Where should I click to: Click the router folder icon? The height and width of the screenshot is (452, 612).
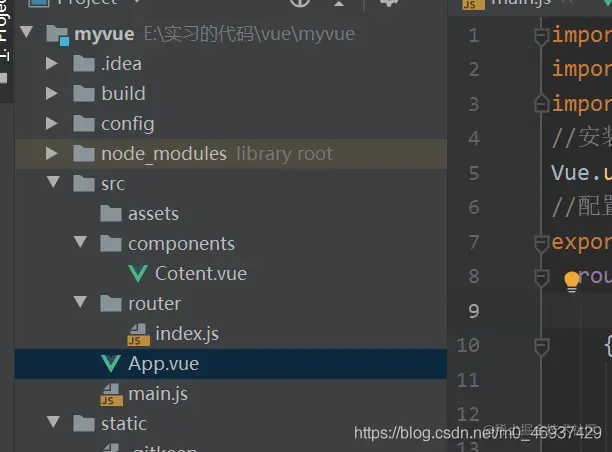click(111, 304)
